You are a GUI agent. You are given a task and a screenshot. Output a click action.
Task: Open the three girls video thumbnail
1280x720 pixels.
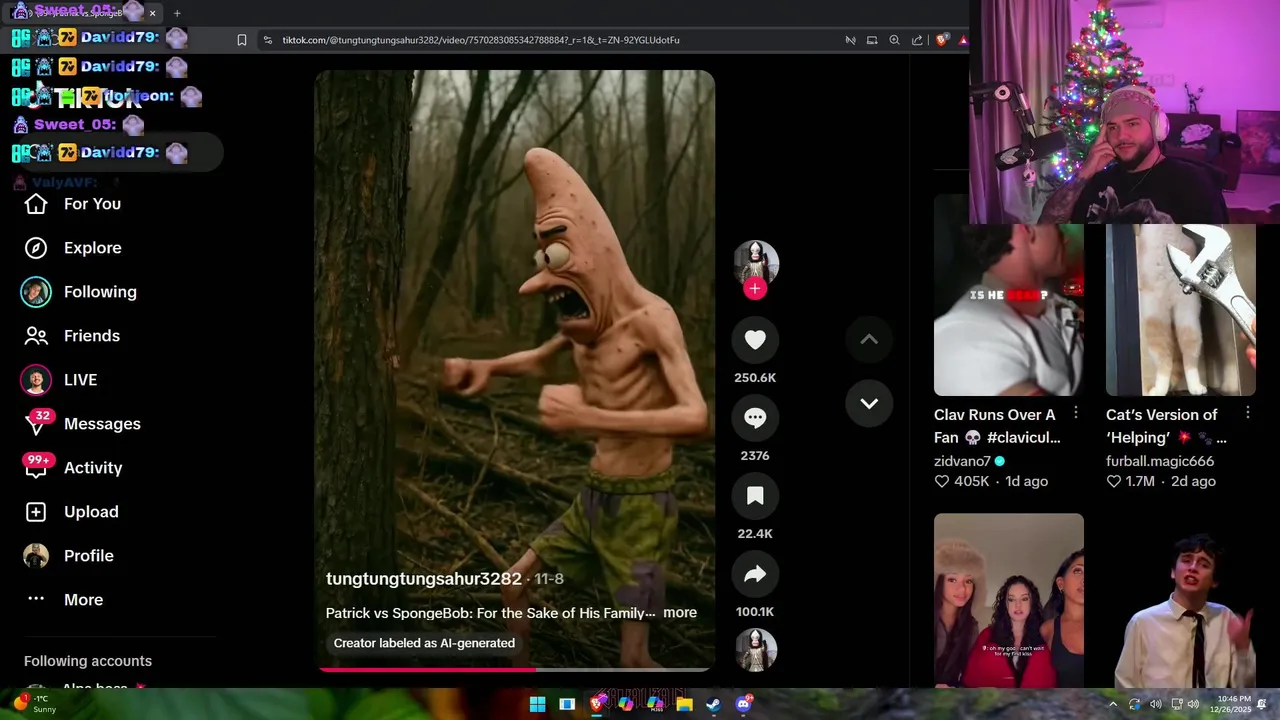pyautogui.click(x=1008, y=600)
